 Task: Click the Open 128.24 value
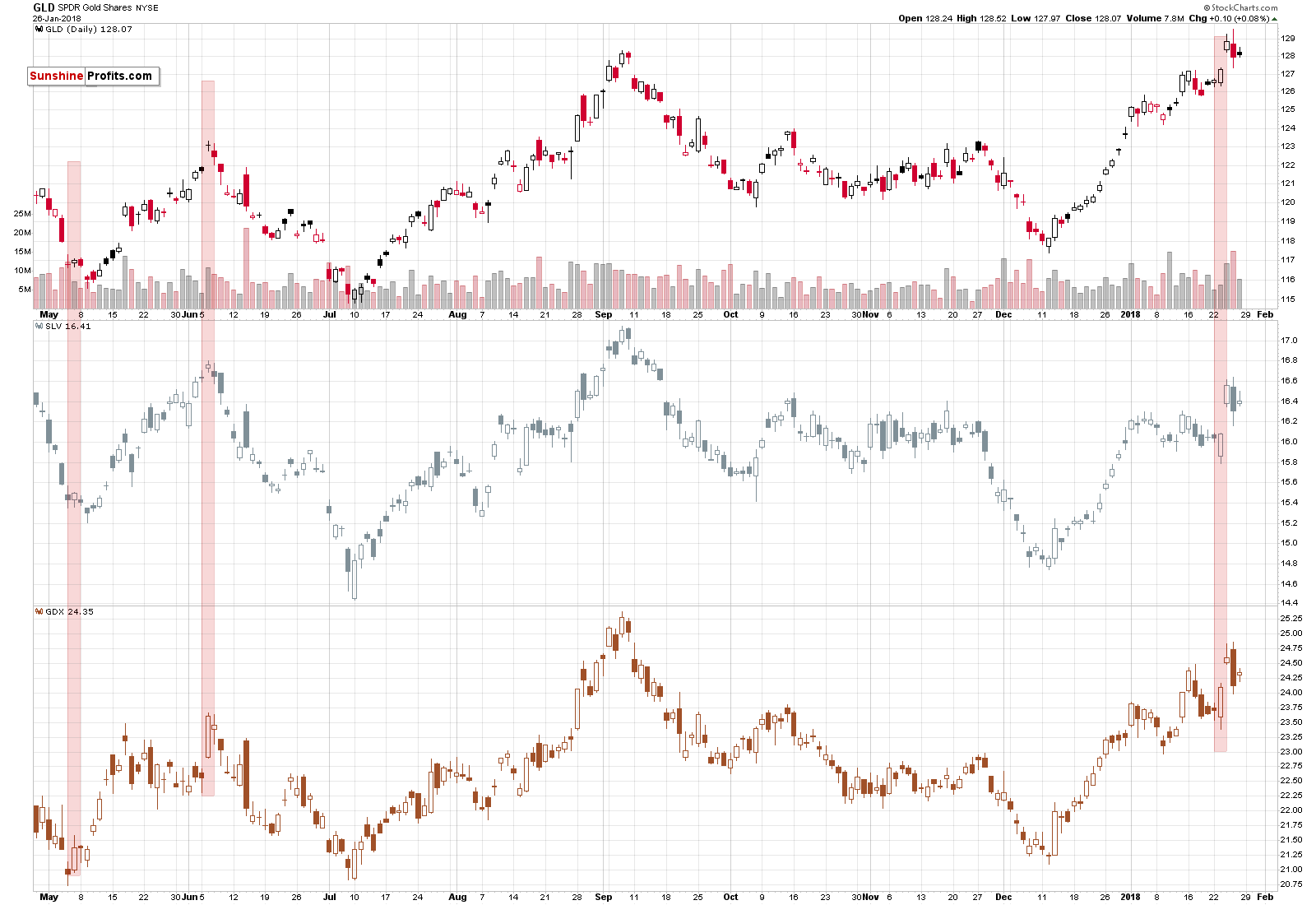(925, 18)
